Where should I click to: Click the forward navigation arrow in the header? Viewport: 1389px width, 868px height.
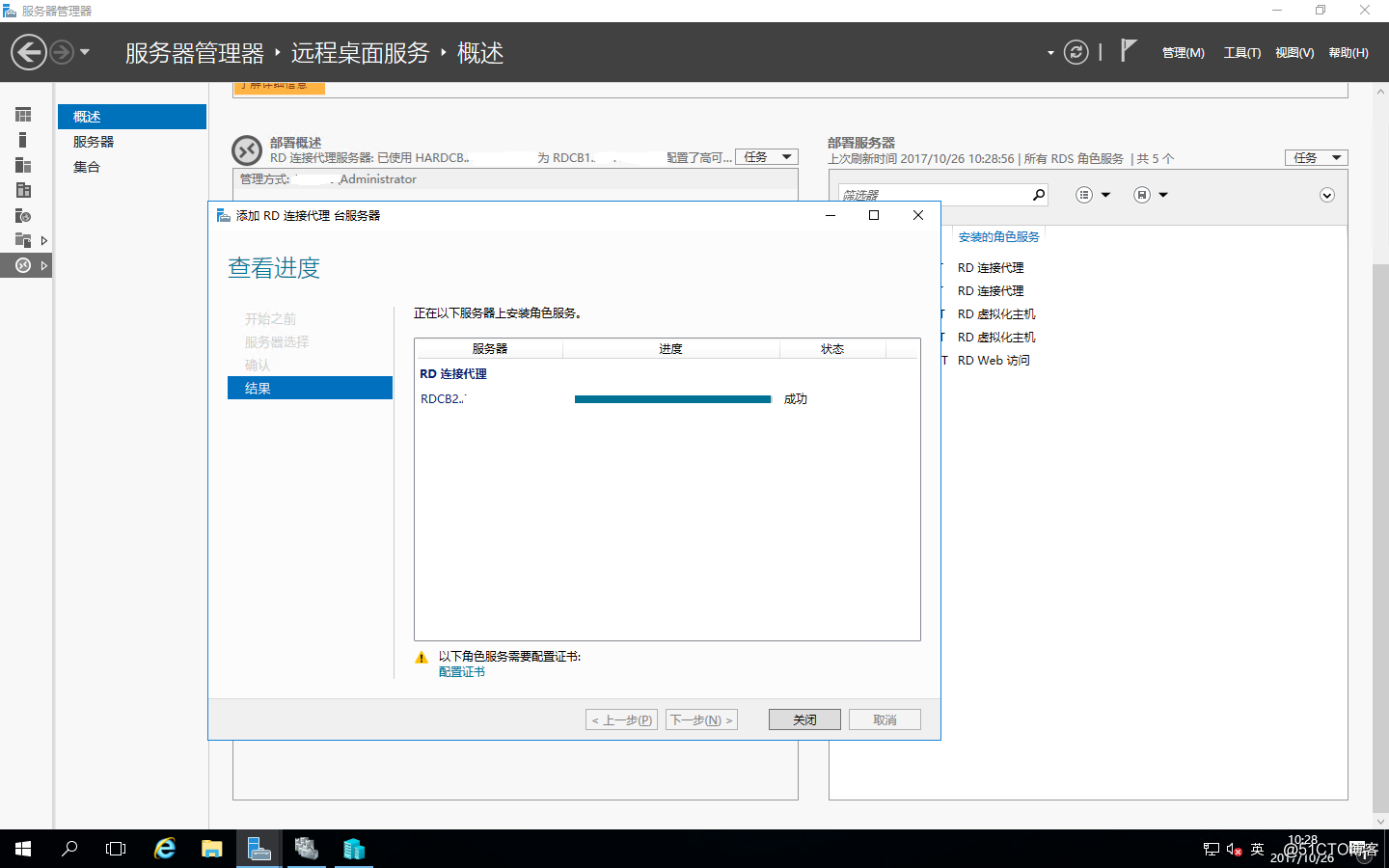(x=61, y=52)
